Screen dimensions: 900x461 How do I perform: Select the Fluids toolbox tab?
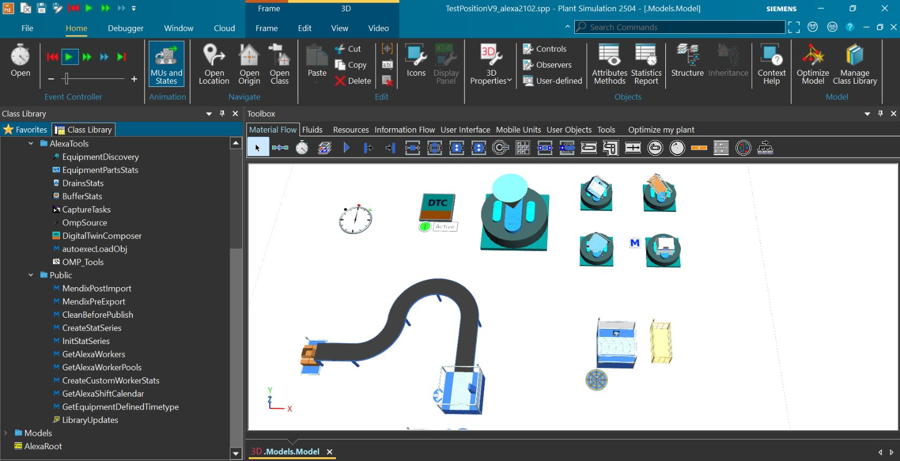pos(312,130)
